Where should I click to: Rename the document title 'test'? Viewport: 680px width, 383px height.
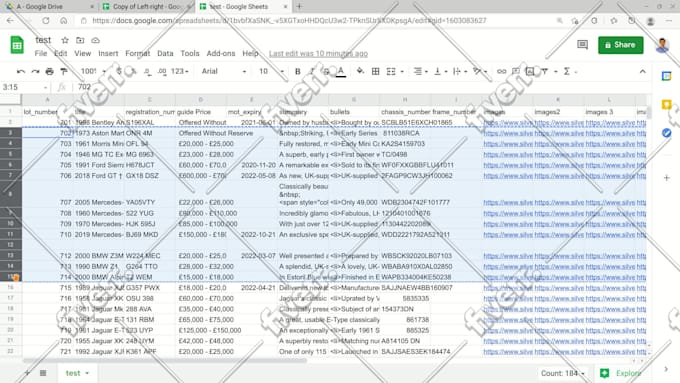(43, 40)
